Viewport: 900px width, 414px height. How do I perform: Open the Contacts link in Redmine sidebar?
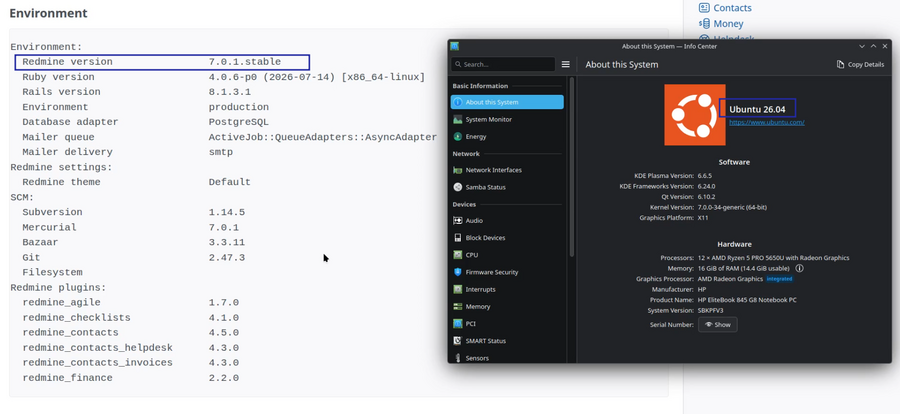732,8
